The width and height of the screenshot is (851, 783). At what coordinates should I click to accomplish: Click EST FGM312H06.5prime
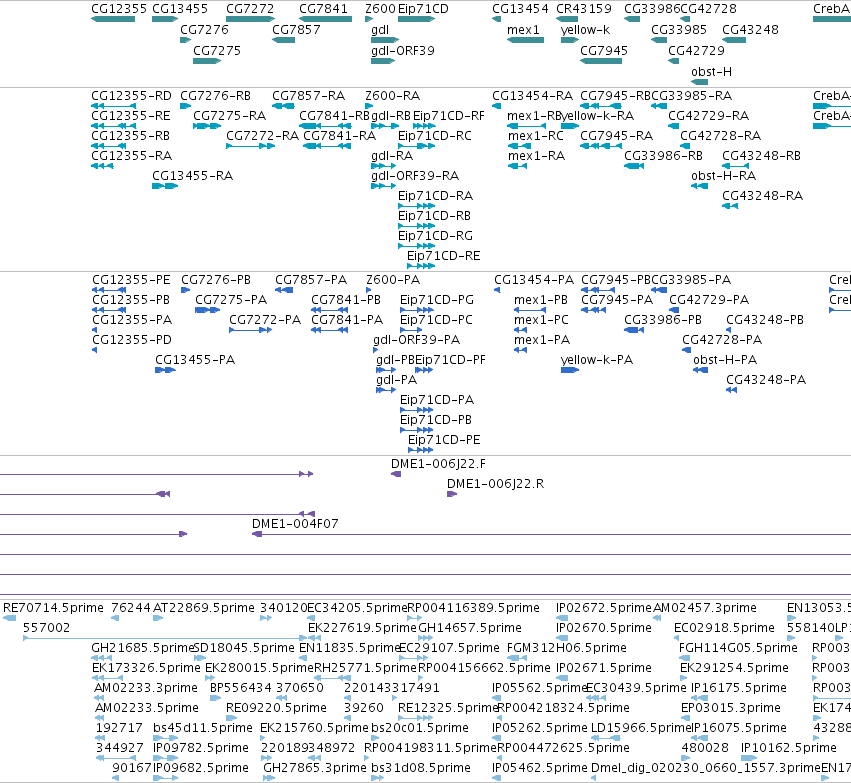tap(517, 658)
